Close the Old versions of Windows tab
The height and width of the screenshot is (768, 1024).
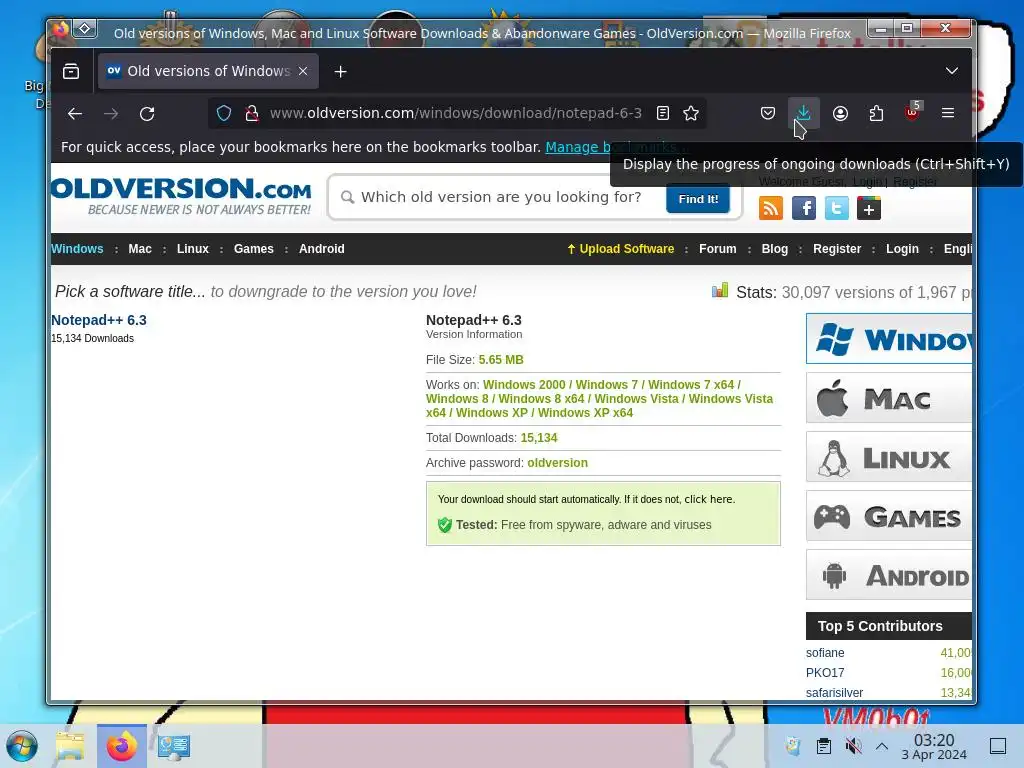coord(303,71)
